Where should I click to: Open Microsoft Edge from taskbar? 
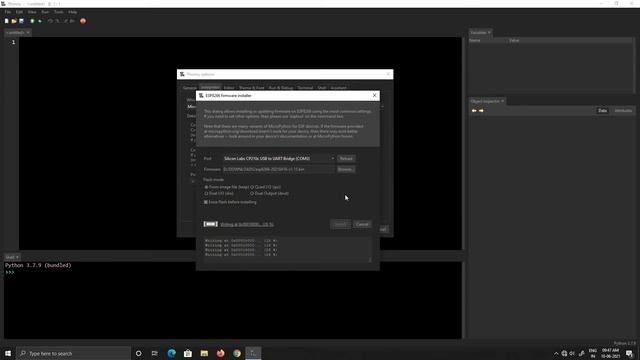(171, 353)
